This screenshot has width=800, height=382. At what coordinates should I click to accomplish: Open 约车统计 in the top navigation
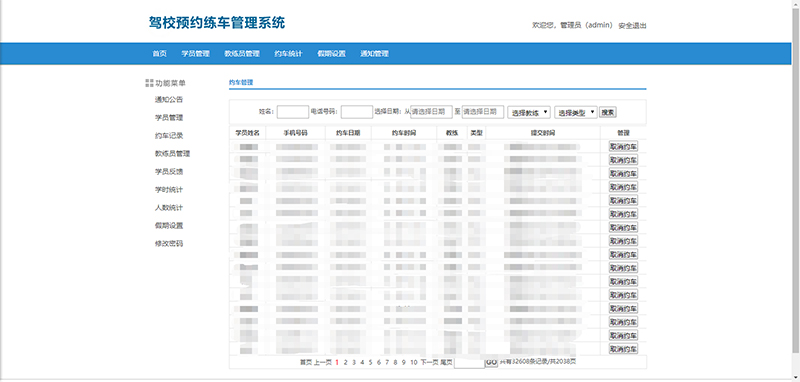[288, 54]
